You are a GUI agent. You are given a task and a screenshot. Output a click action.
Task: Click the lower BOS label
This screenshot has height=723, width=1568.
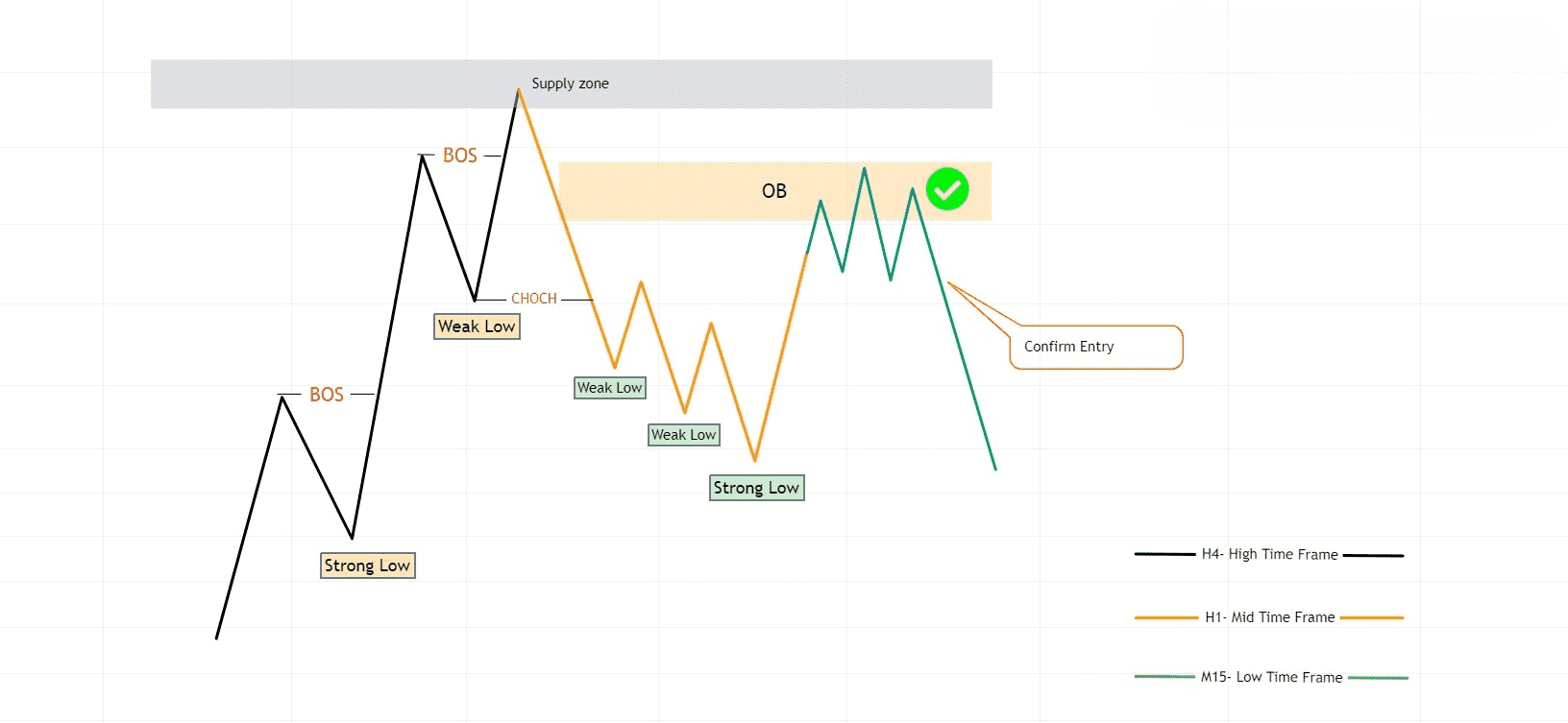(327, 395)
